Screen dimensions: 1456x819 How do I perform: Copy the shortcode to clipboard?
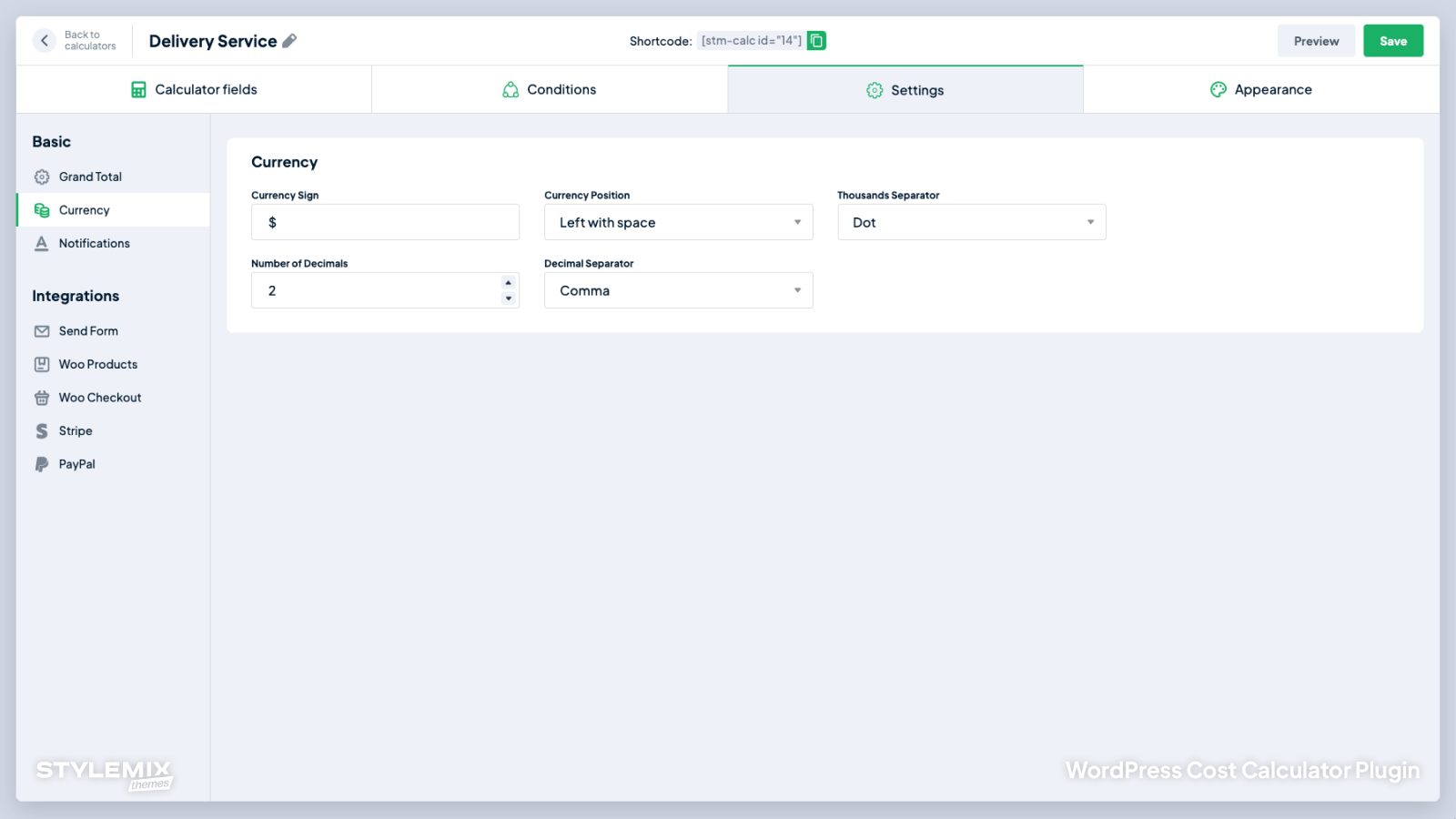[816, 41]
